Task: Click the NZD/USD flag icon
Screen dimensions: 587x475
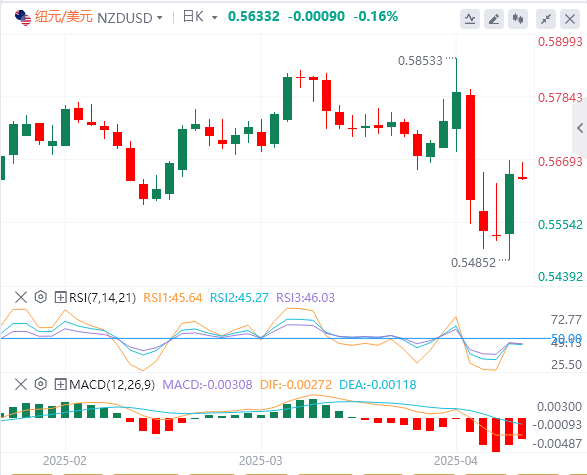Action: (23, 18)
